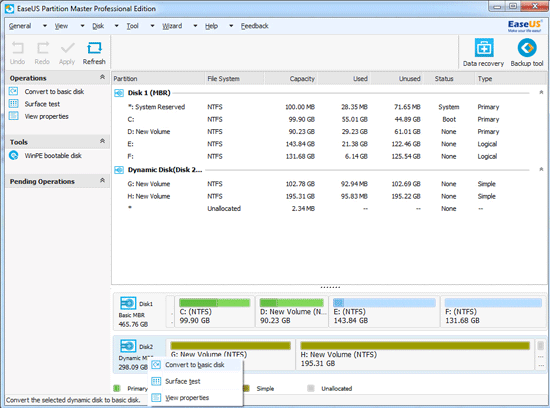550x408 pixels.
Task: Sort by the Unused column header
Action: tap(397, 79)
